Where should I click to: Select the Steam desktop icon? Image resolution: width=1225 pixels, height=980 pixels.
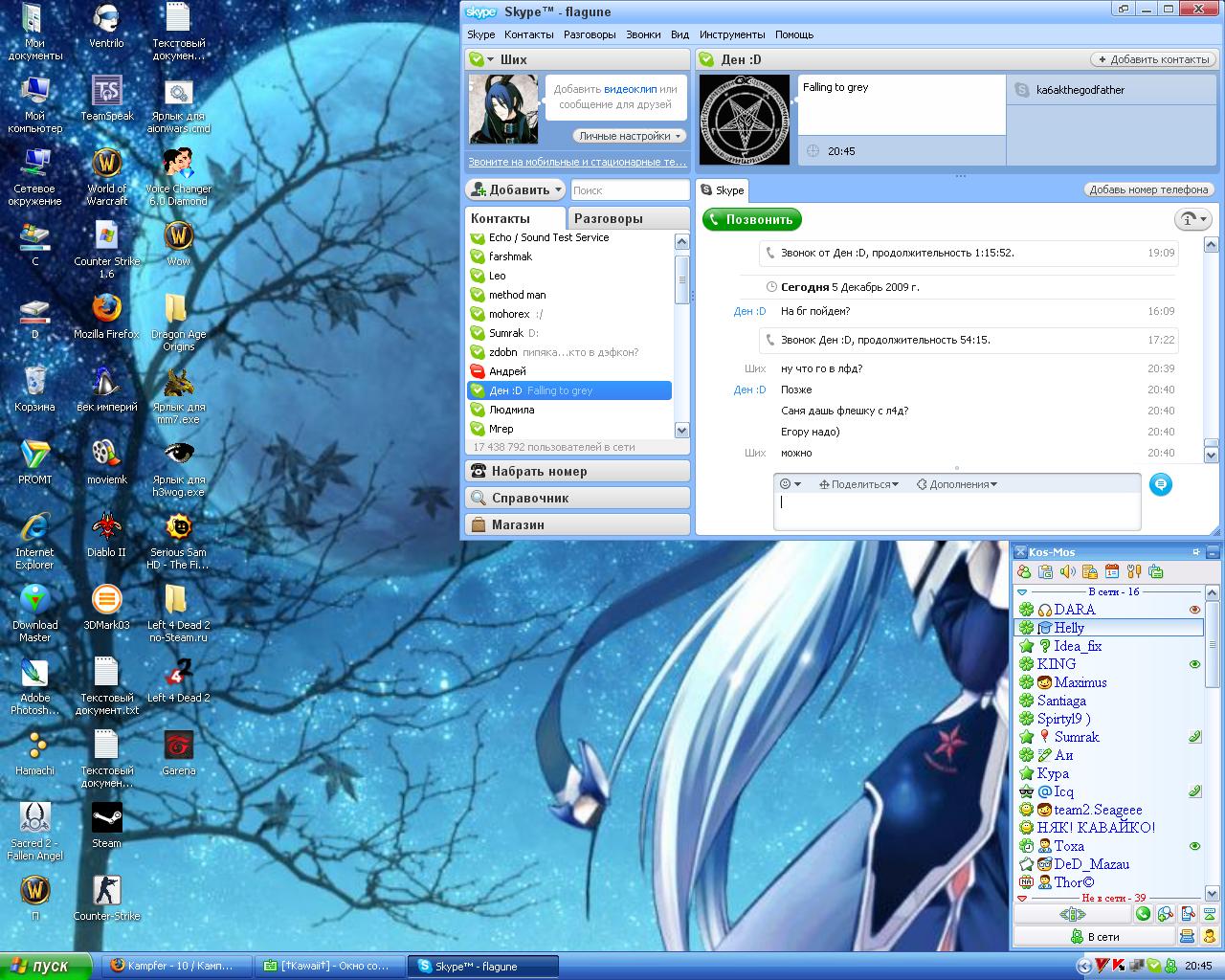(x=106, y=826)
